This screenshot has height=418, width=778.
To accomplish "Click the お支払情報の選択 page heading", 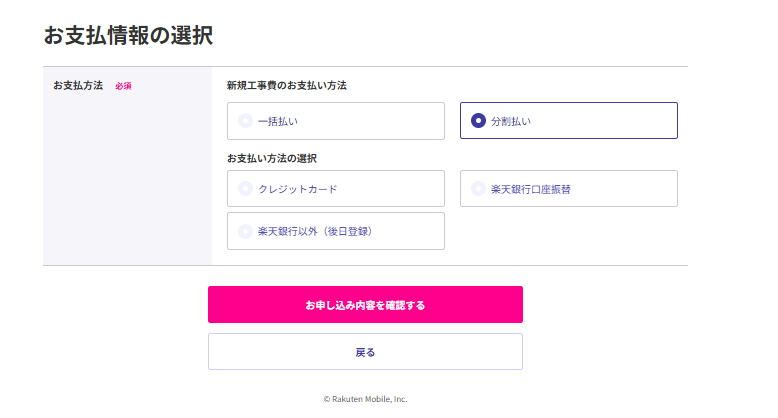I will tap(127, 36).
